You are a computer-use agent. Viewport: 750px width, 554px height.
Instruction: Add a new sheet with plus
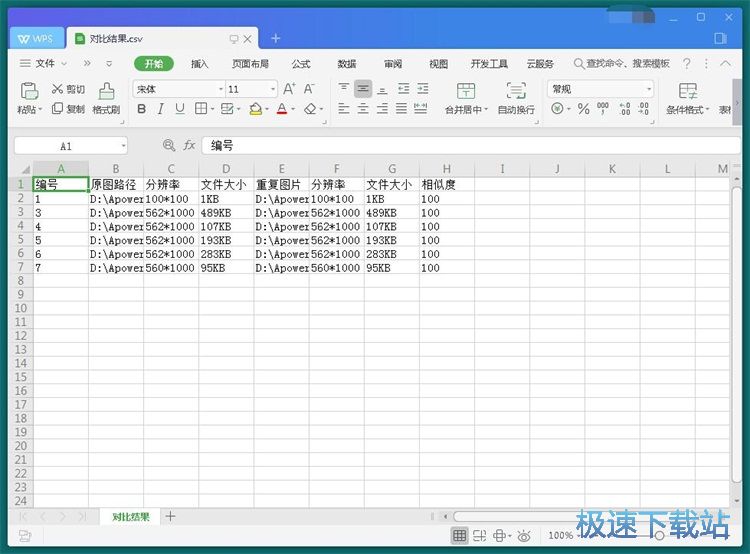170,516
